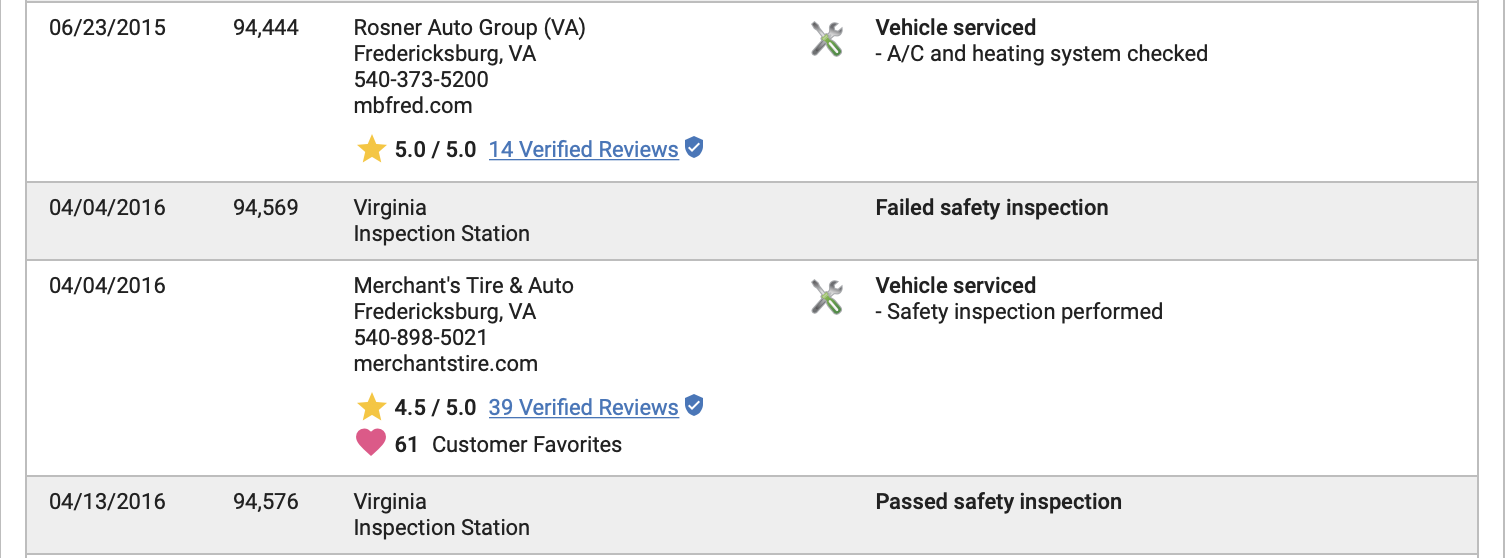Click the merchantstire.com website text
This screenshot has width=1506, height=558.
pyautogui.click(x=446, y=364)
